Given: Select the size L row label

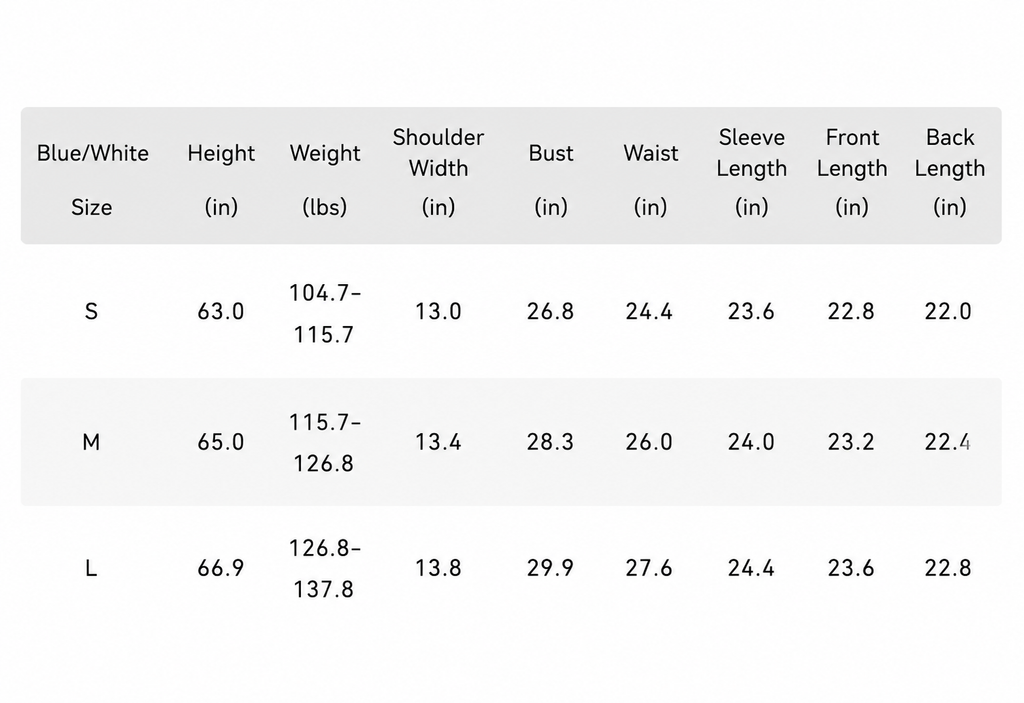Looking at the screenshot, I should click(91, 568).
